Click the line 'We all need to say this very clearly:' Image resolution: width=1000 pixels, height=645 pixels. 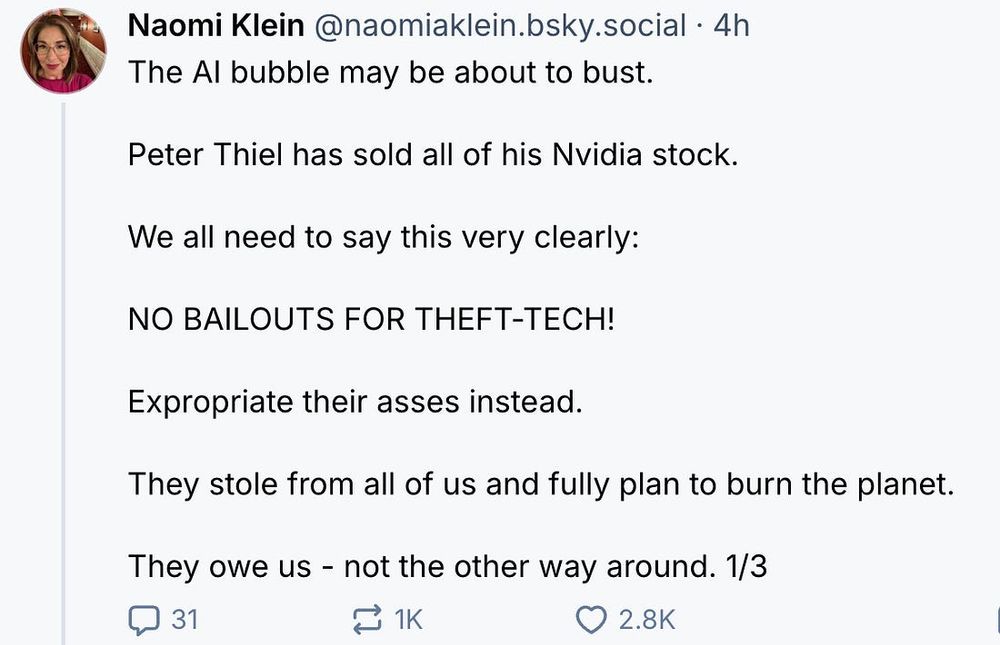pyautogui.click(x=383, y=238)
